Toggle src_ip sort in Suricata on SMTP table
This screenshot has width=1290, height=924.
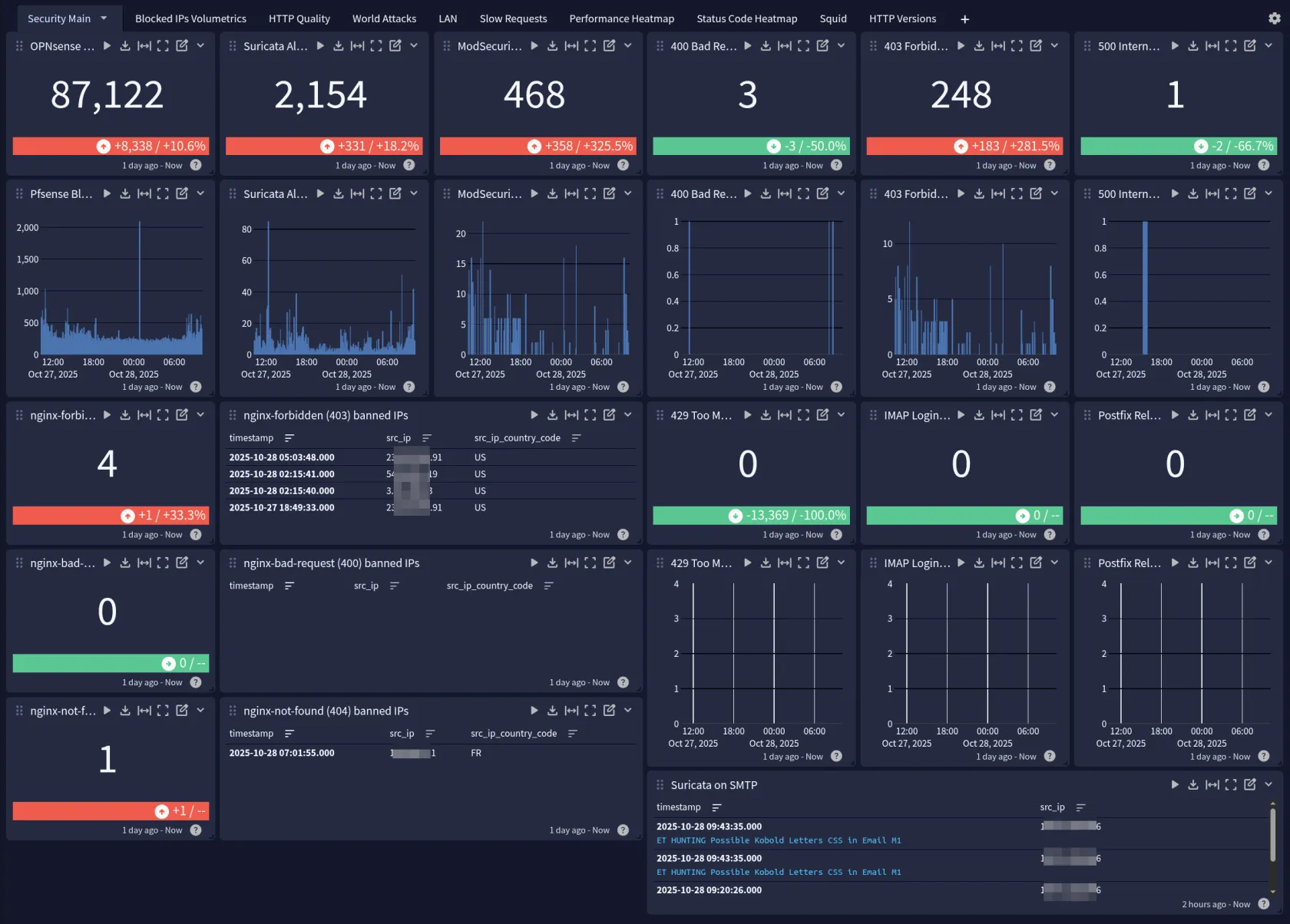1080,807
